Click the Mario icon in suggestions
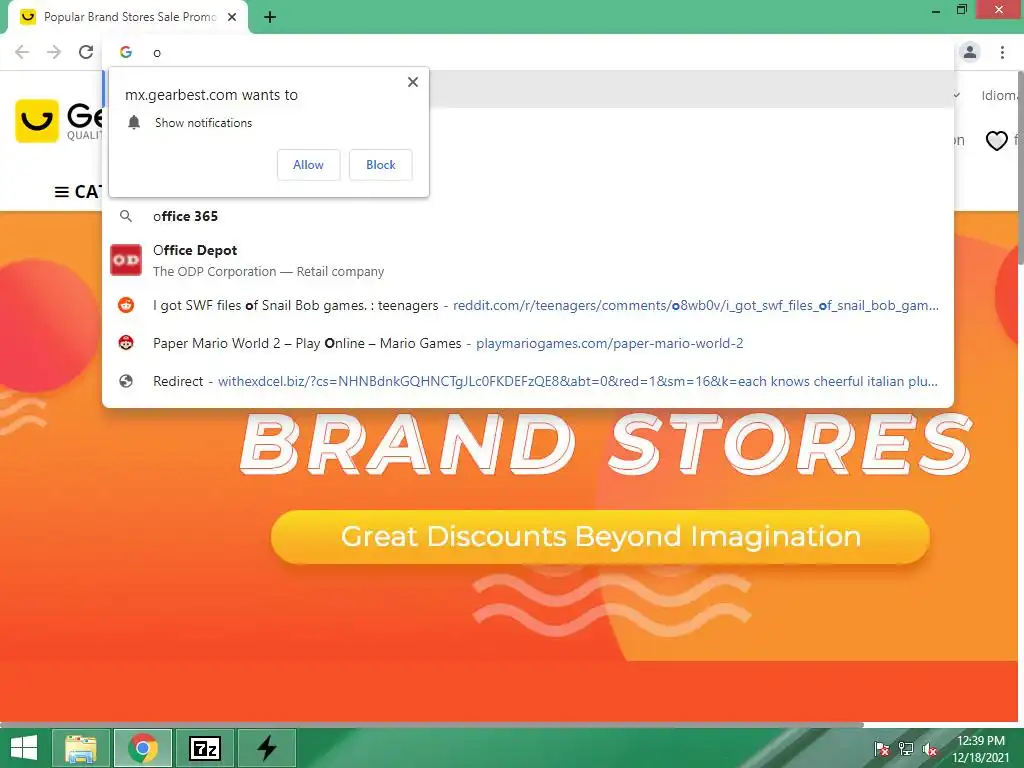This screenshot has height=768, width=1024. (126, 343)
